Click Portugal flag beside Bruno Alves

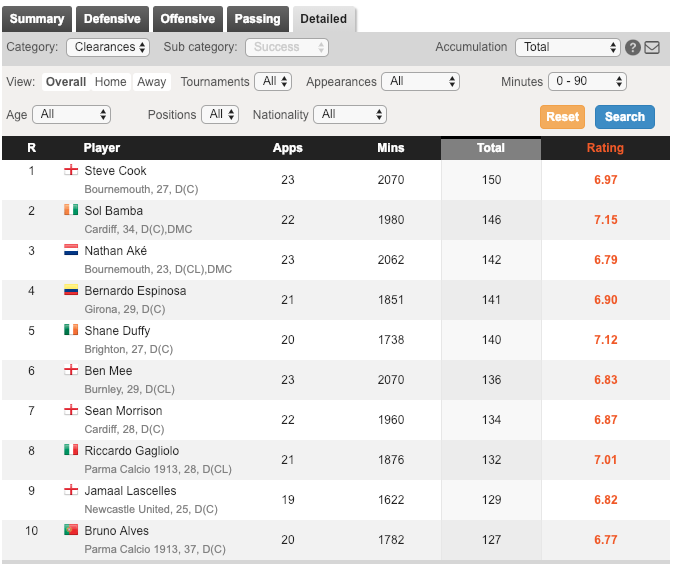(x=70, y=531)
